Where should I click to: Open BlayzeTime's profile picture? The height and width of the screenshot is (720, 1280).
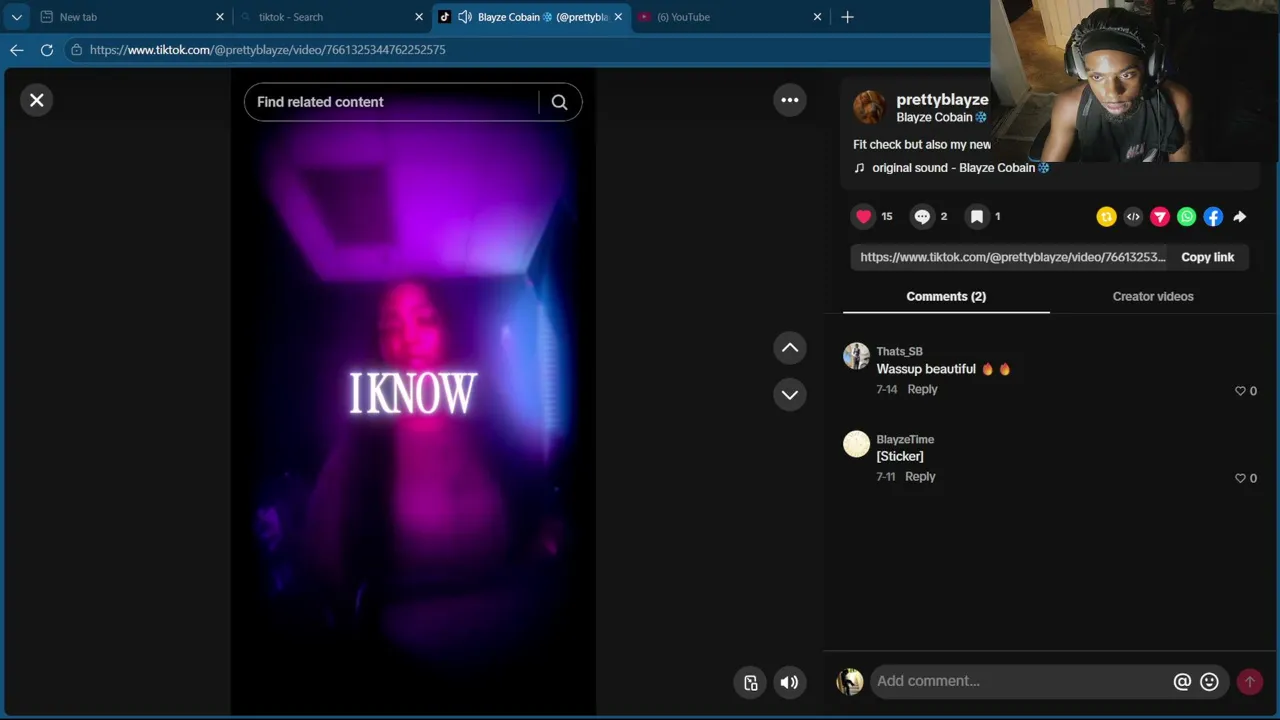[857, 444]
